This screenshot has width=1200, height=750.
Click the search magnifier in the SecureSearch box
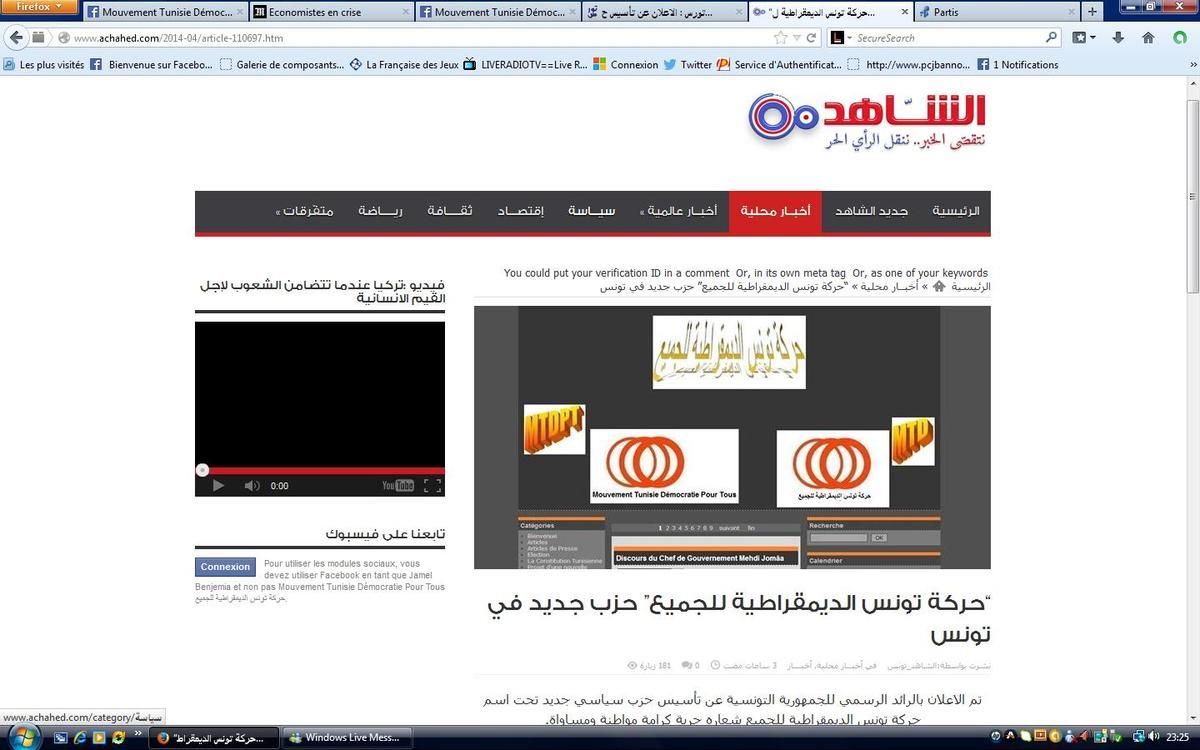(x=1051, y=38)
